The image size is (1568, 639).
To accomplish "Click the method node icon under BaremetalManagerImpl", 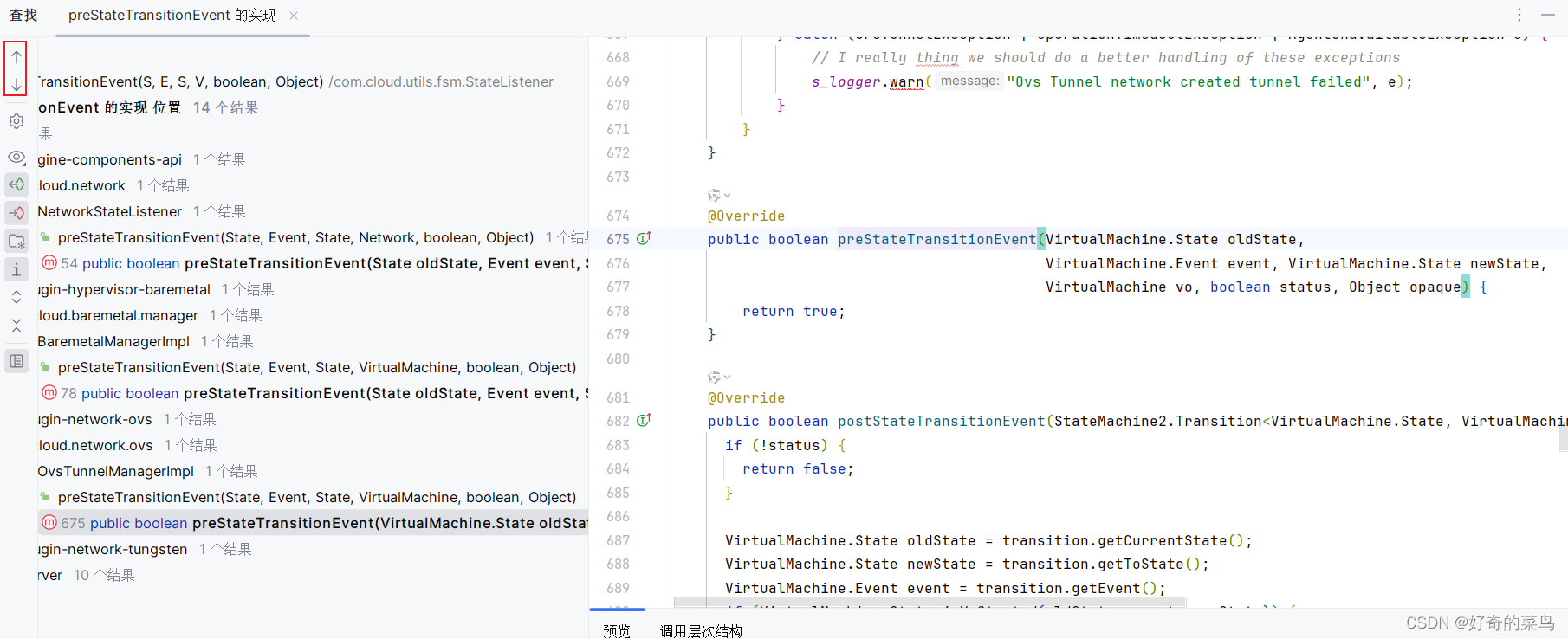I will pos(45,366).
